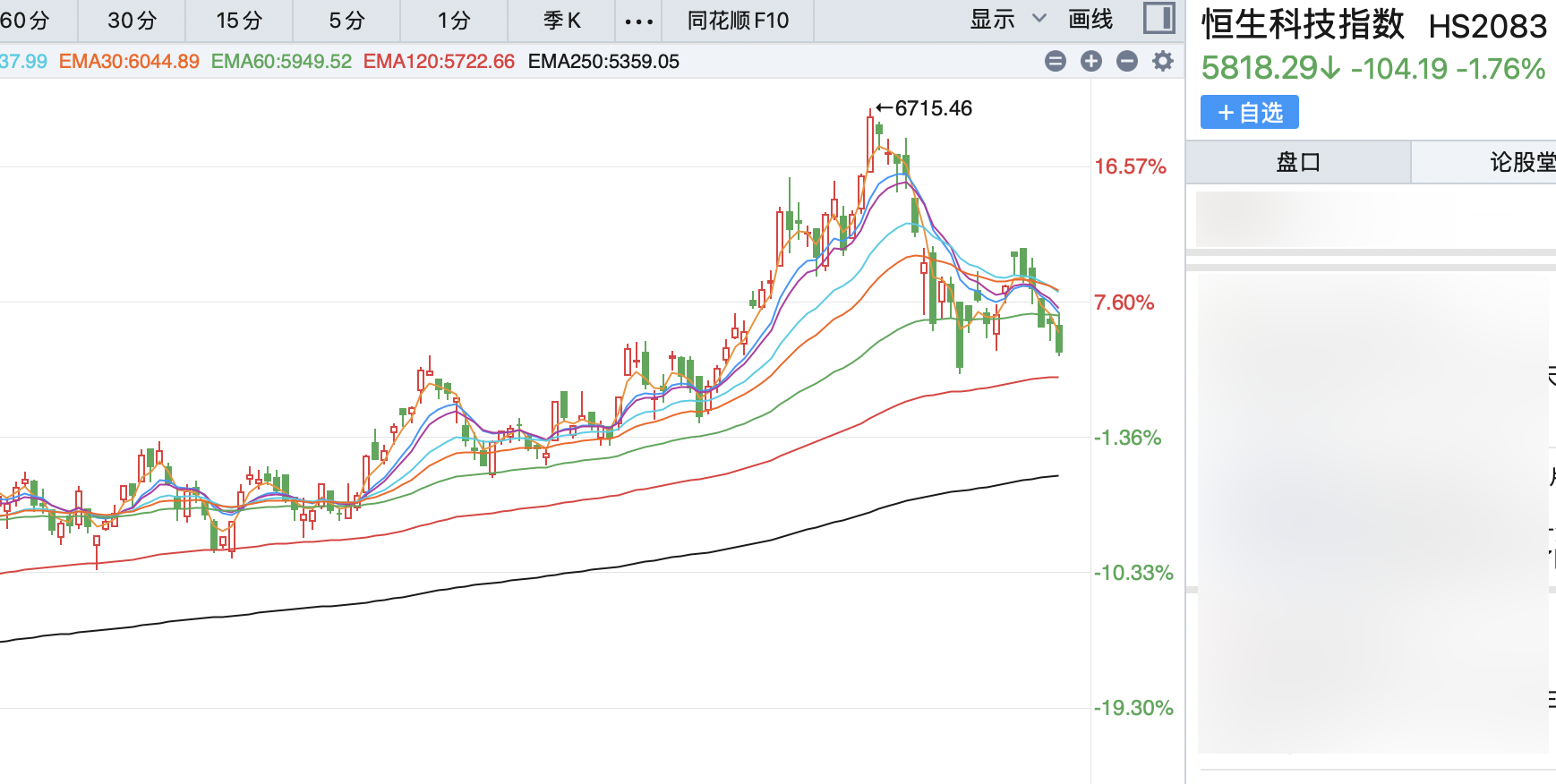Add index to watchlist via +自选
The image size is (1556, 784).
[x=1249, y=113]
